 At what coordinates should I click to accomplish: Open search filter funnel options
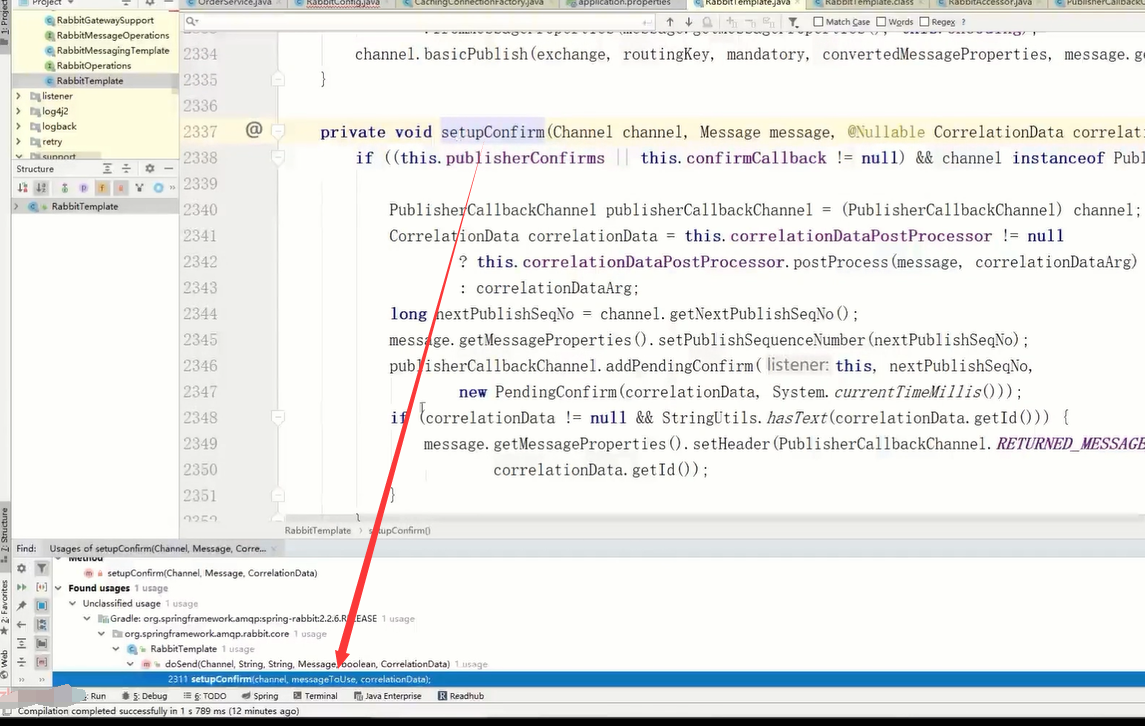point(794,22)
